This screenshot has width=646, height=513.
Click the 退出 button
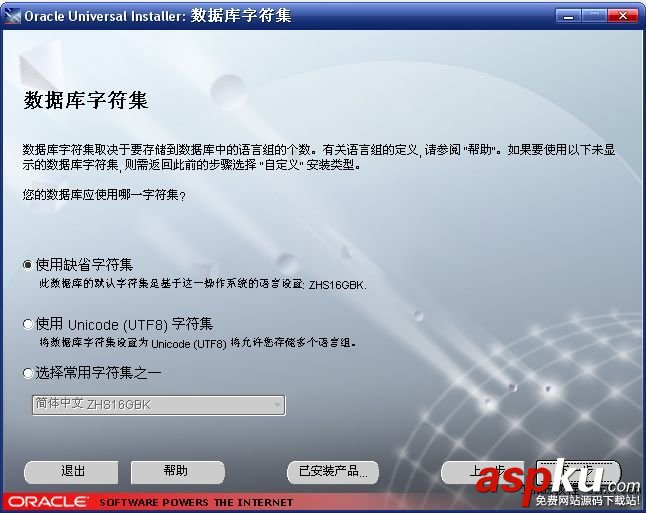point(71,472)
